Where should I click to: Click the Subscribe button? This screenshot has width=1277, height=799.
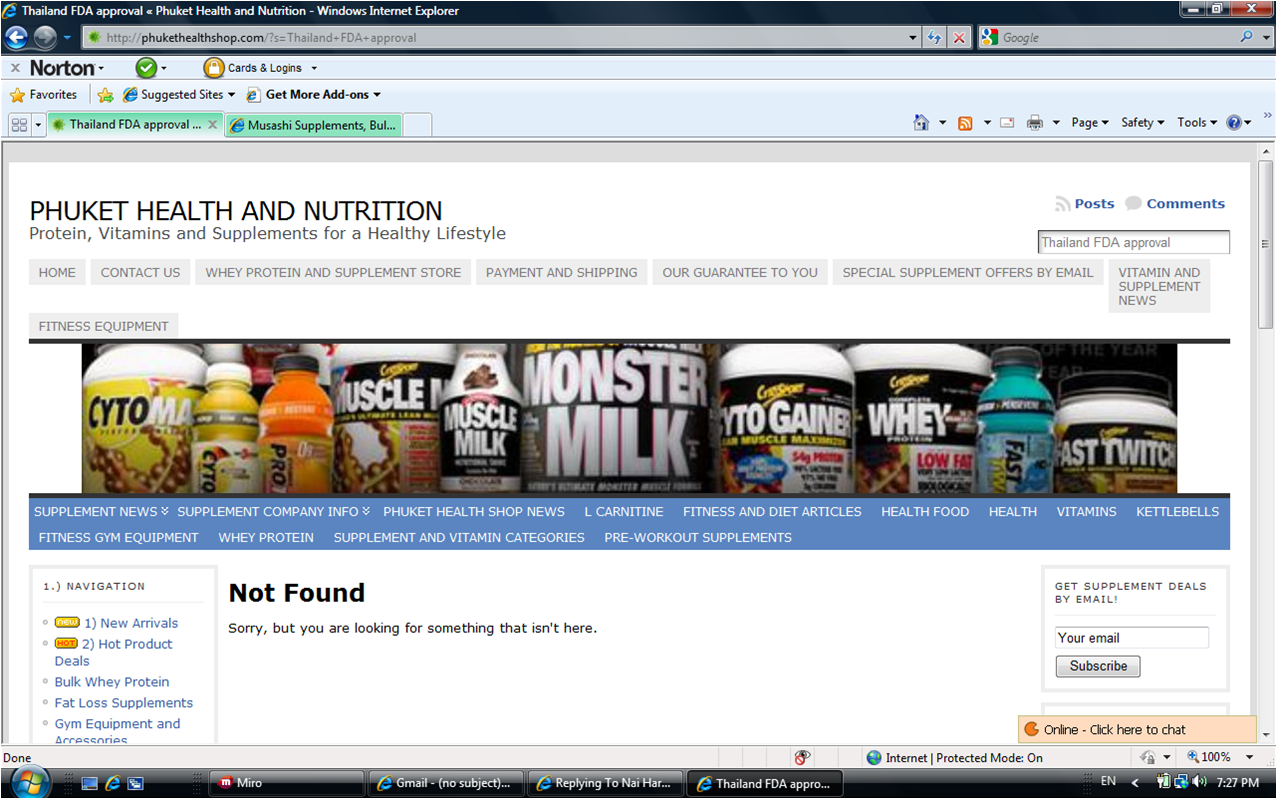tap(1098, 666)
